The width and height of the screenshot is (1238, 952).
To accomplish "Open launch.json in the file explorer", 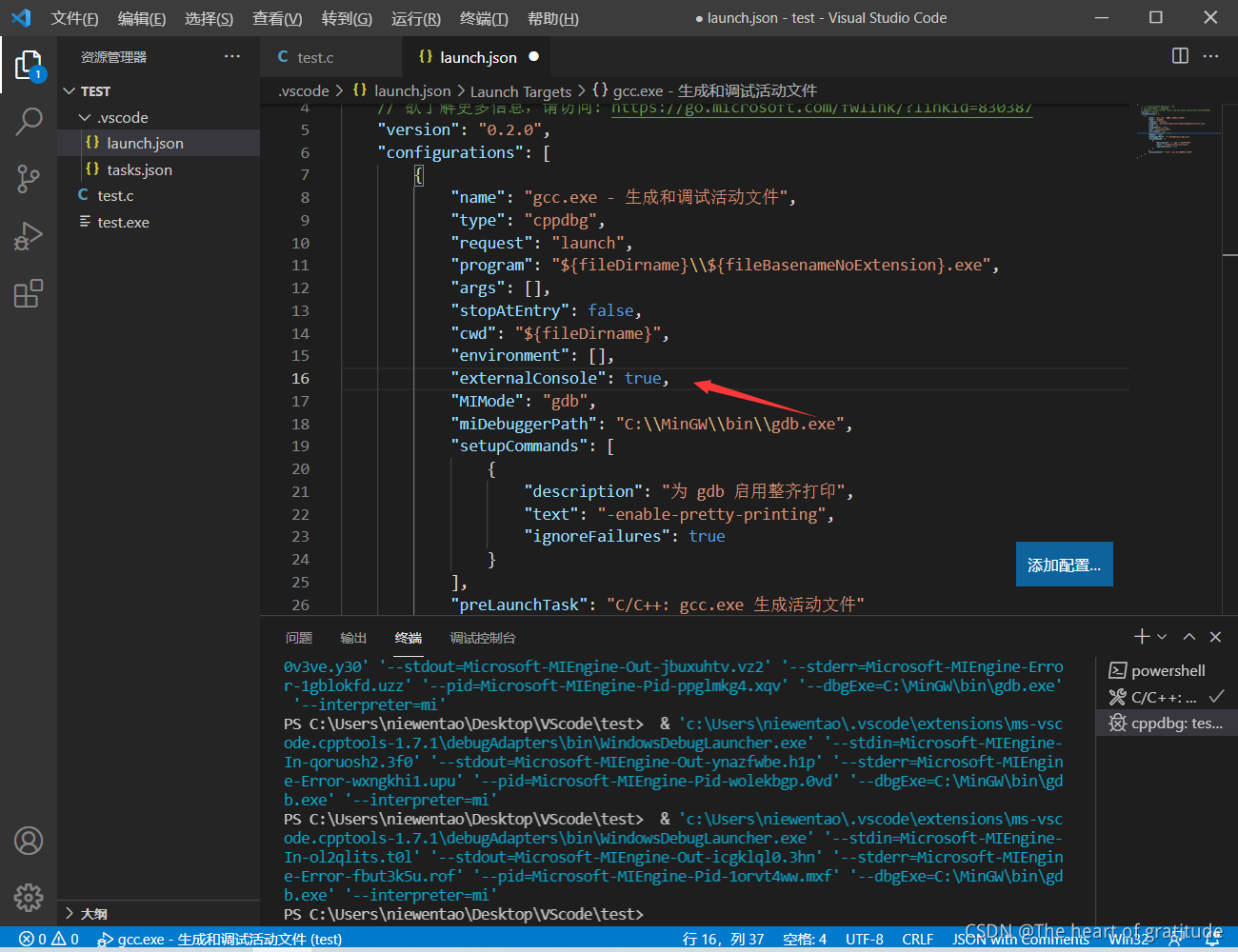I will 158,143.
